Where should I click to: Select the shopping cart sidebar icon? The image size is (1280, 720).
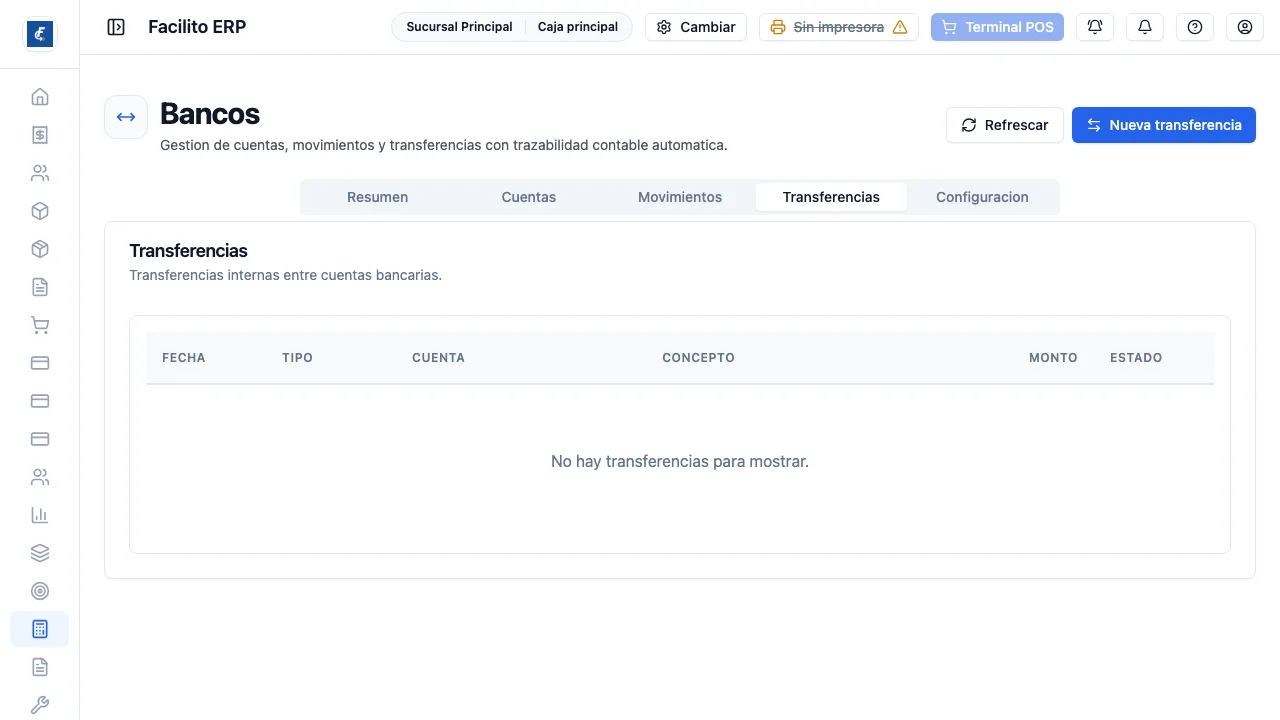[40, 325]
